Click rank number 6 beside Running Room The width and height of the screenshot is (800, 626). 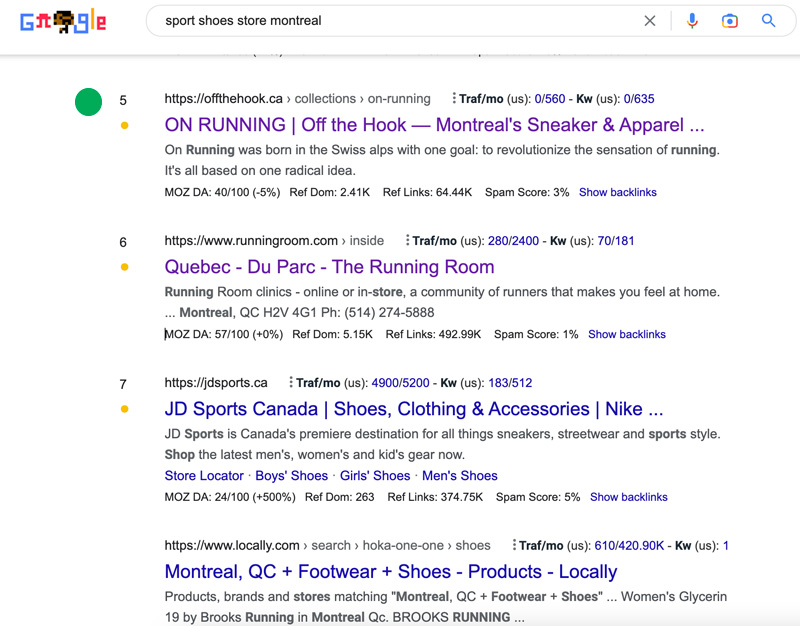123,242
